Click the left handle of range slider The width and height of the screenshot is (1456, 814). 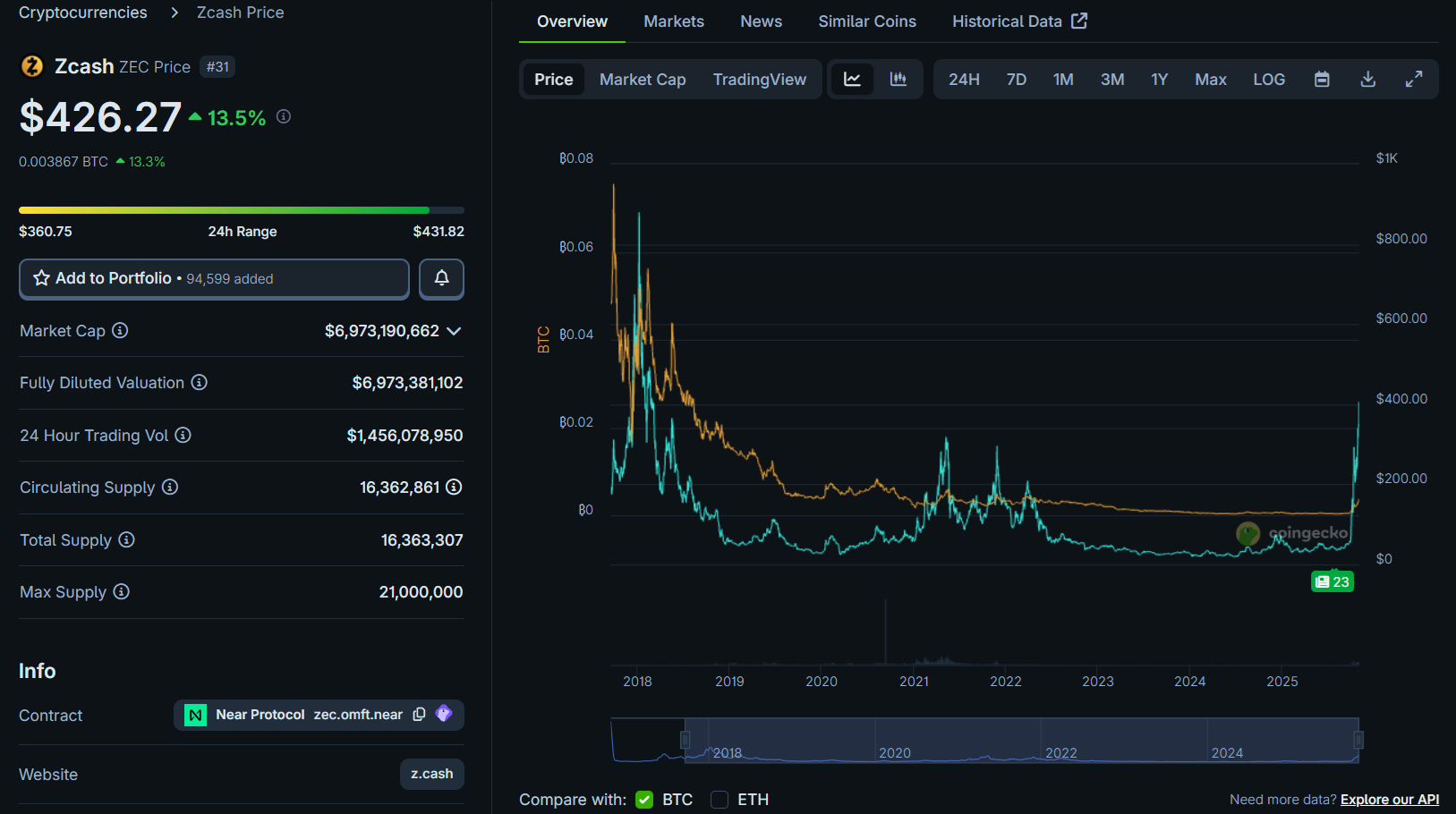click(x=685, y=740)
